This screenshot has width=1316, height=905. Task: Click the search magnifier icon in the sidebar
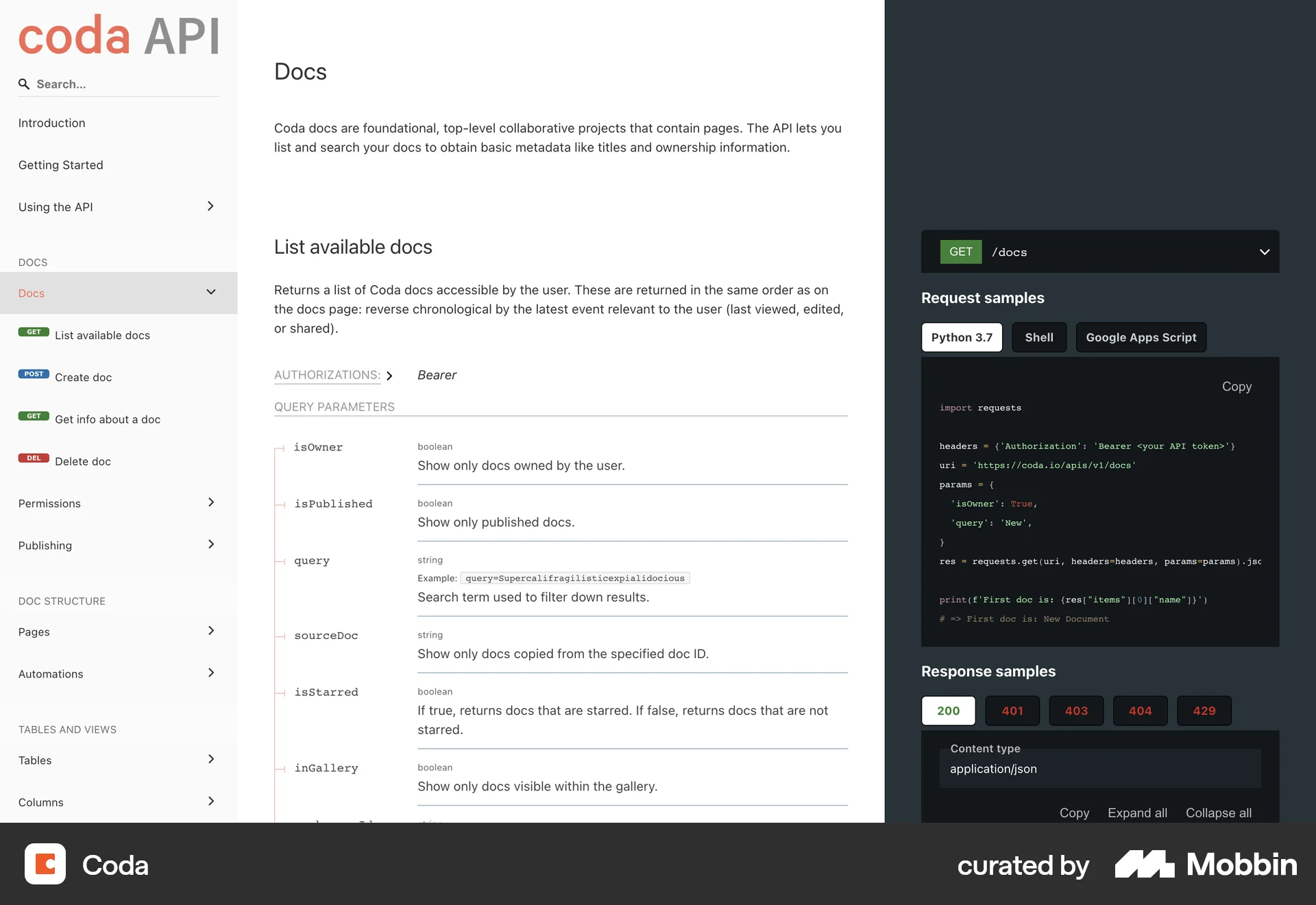click(24, 84)
